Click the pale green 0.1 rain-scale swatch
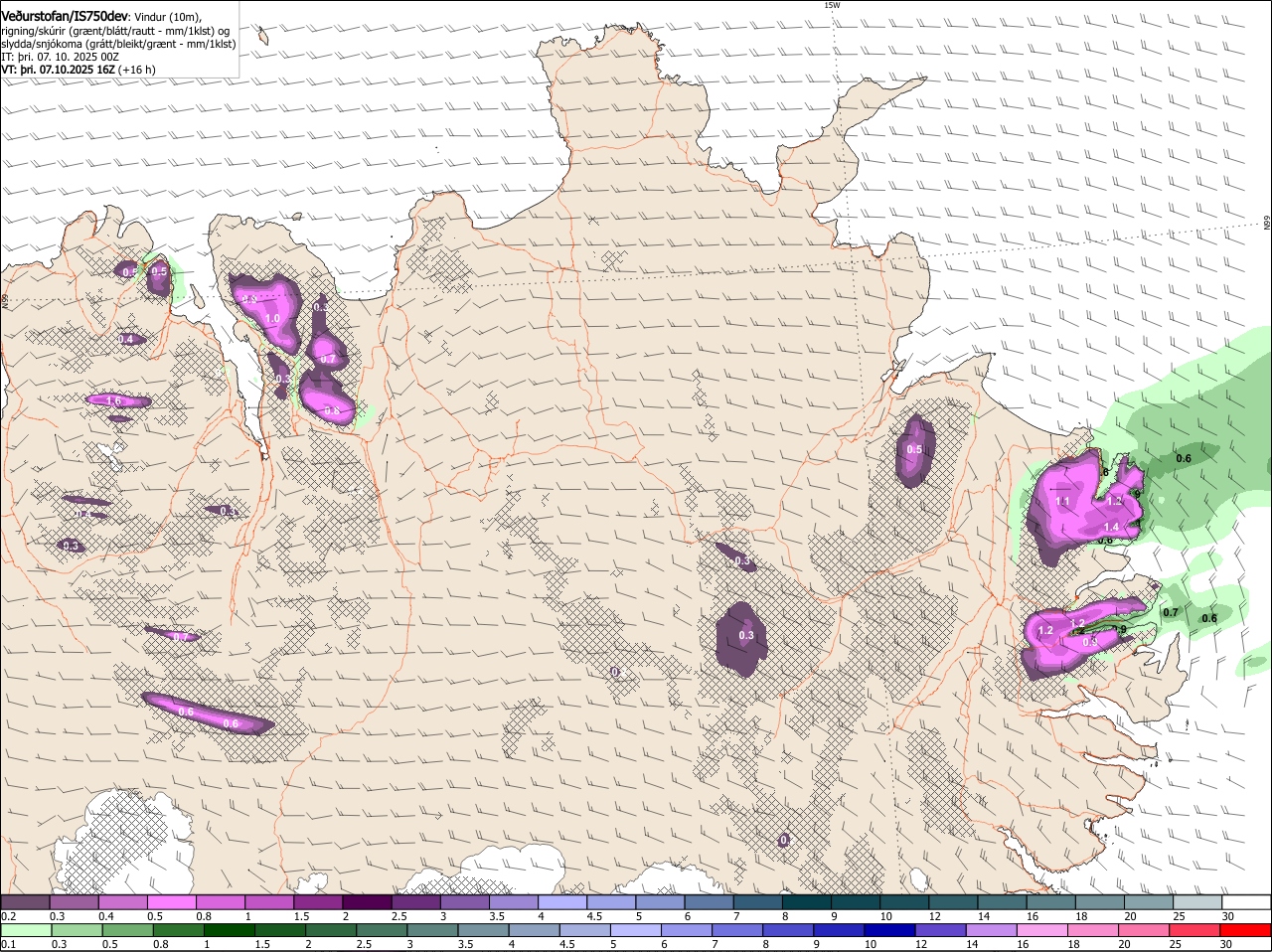The height and width of the screenshot is (952, 1272). tap(25, 930)
